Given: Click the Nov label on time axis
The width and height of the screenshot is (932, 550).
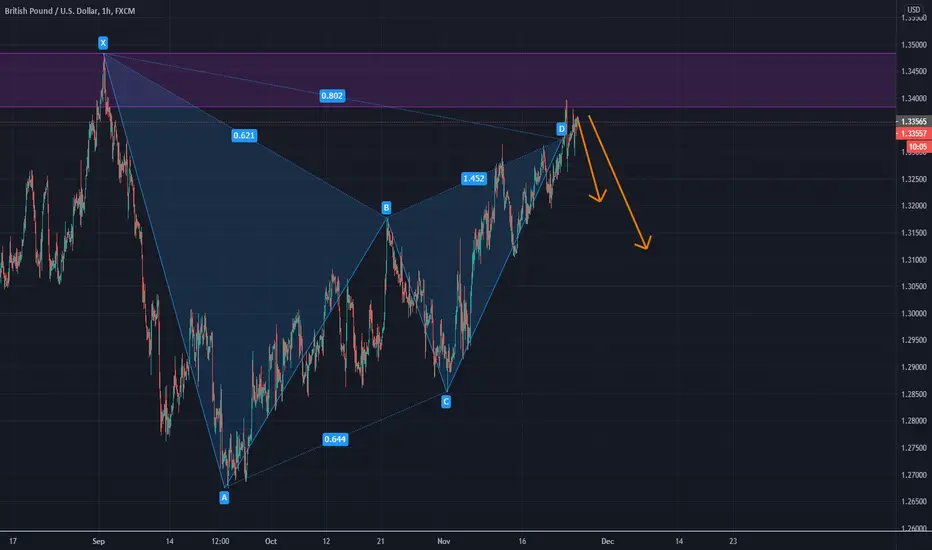Looking at the screenshot, I should click(443, 541).
